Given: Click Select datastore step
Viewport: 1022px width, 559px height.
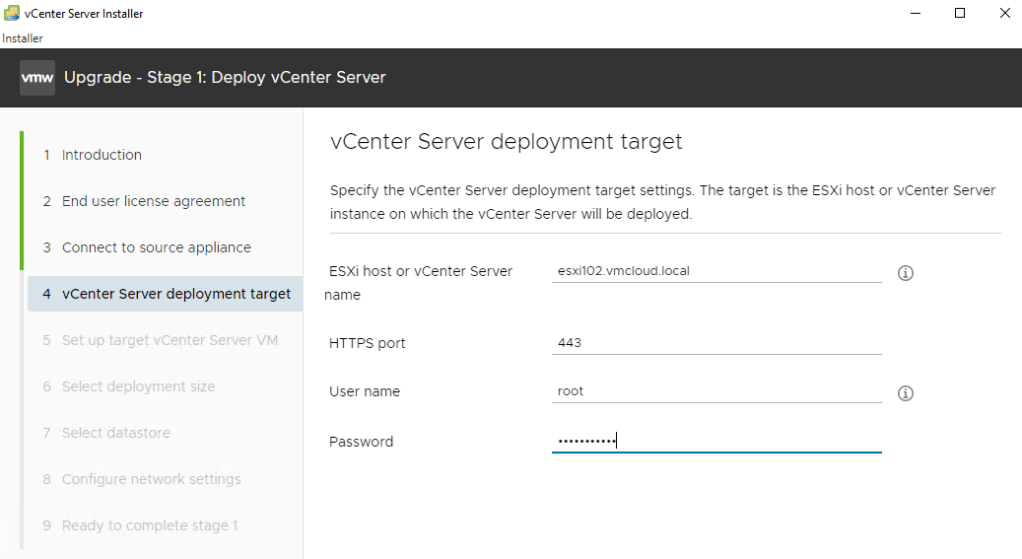Looking at the screenshot, I should point(116,433).
